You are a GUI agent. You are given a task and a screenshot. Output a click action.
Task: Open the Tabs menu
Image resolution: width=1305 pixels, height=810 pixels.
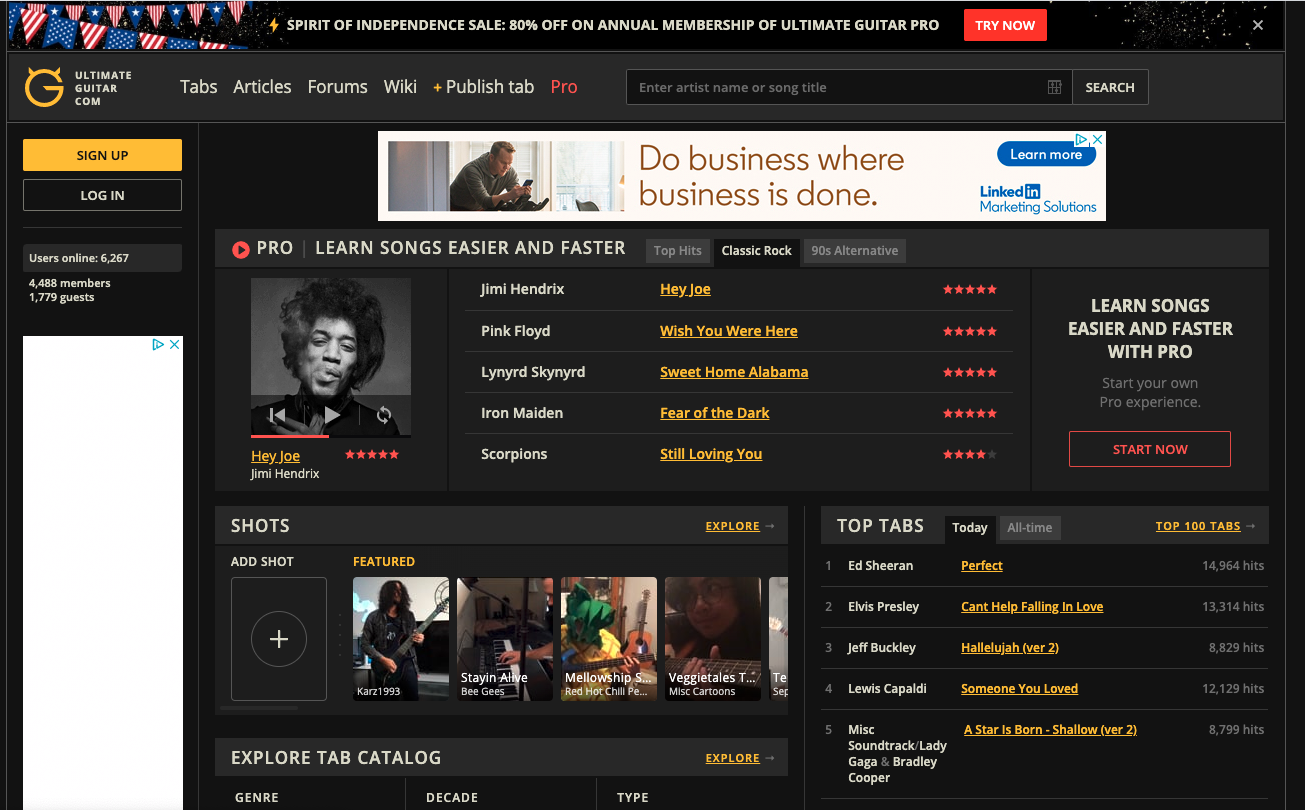[199, 87]
